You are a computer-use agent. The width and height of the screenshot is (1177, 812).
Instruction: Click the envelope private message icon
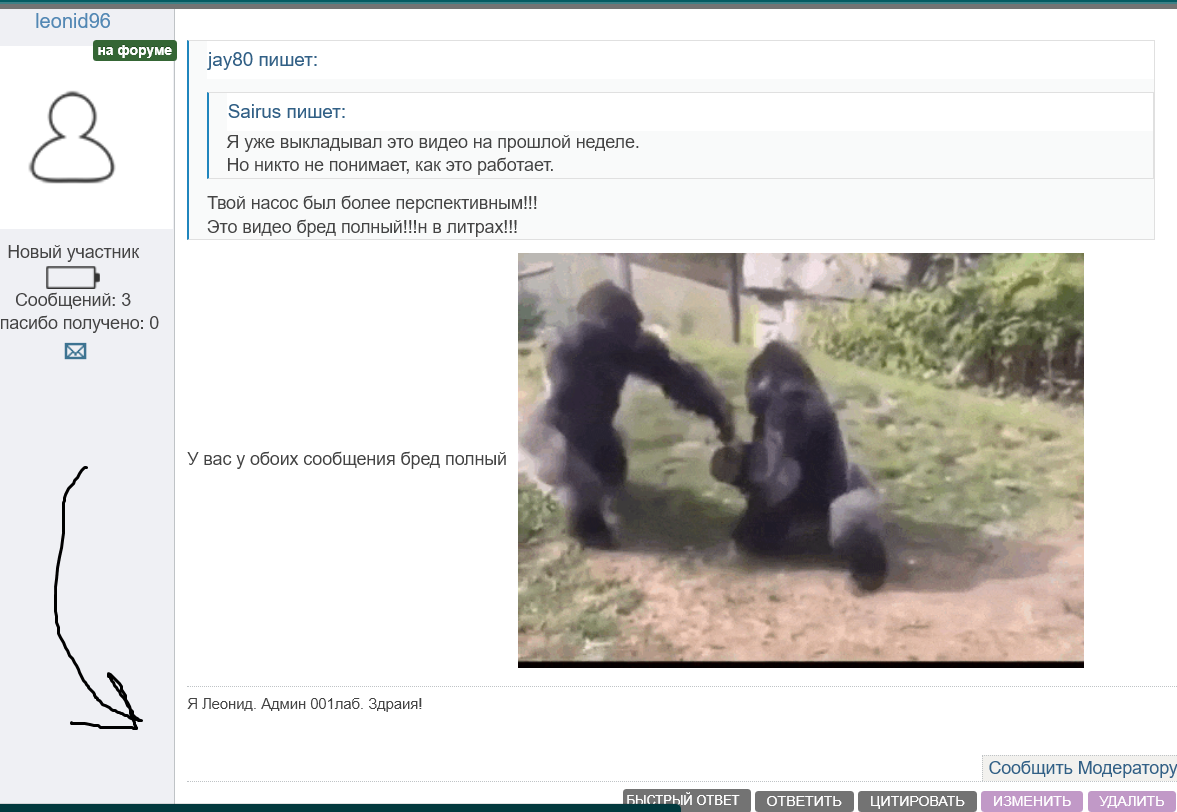click(x=75, y=350)
